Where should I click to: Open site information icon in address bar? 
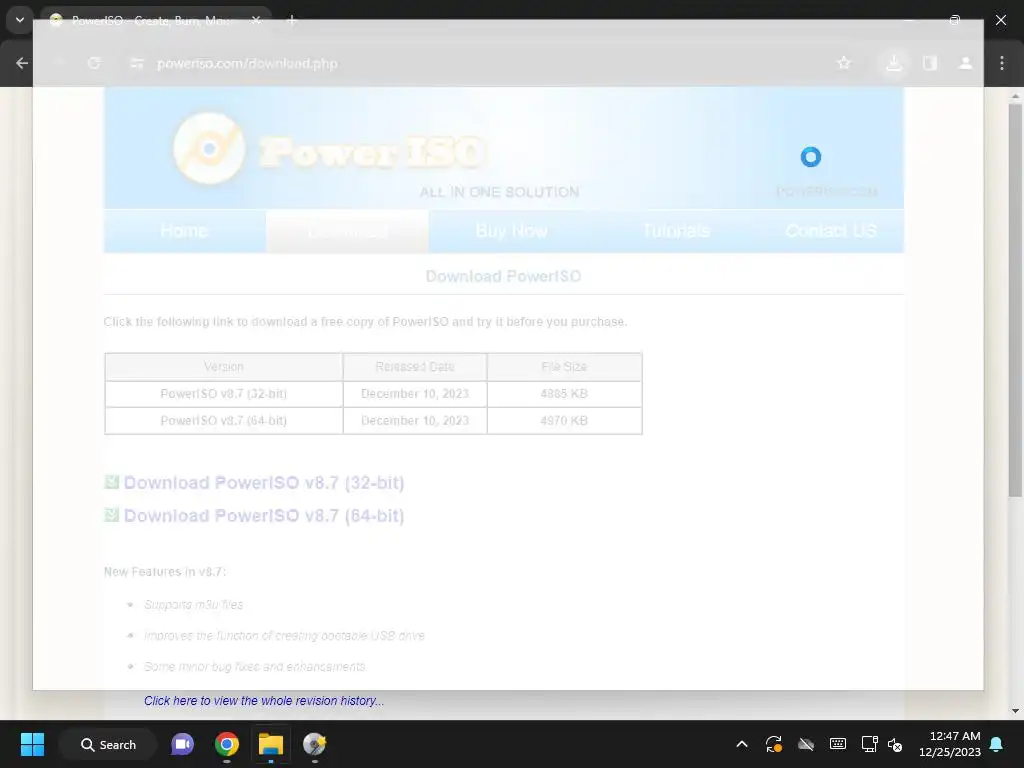pyautogui.click(x=136, y=63)
